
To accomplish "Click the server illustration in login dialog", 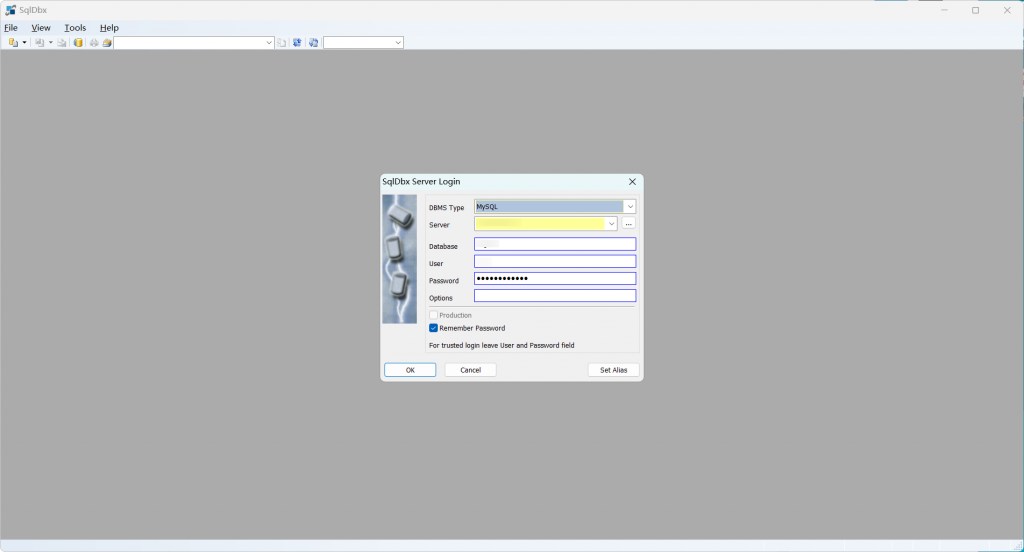I will point(399,259).
